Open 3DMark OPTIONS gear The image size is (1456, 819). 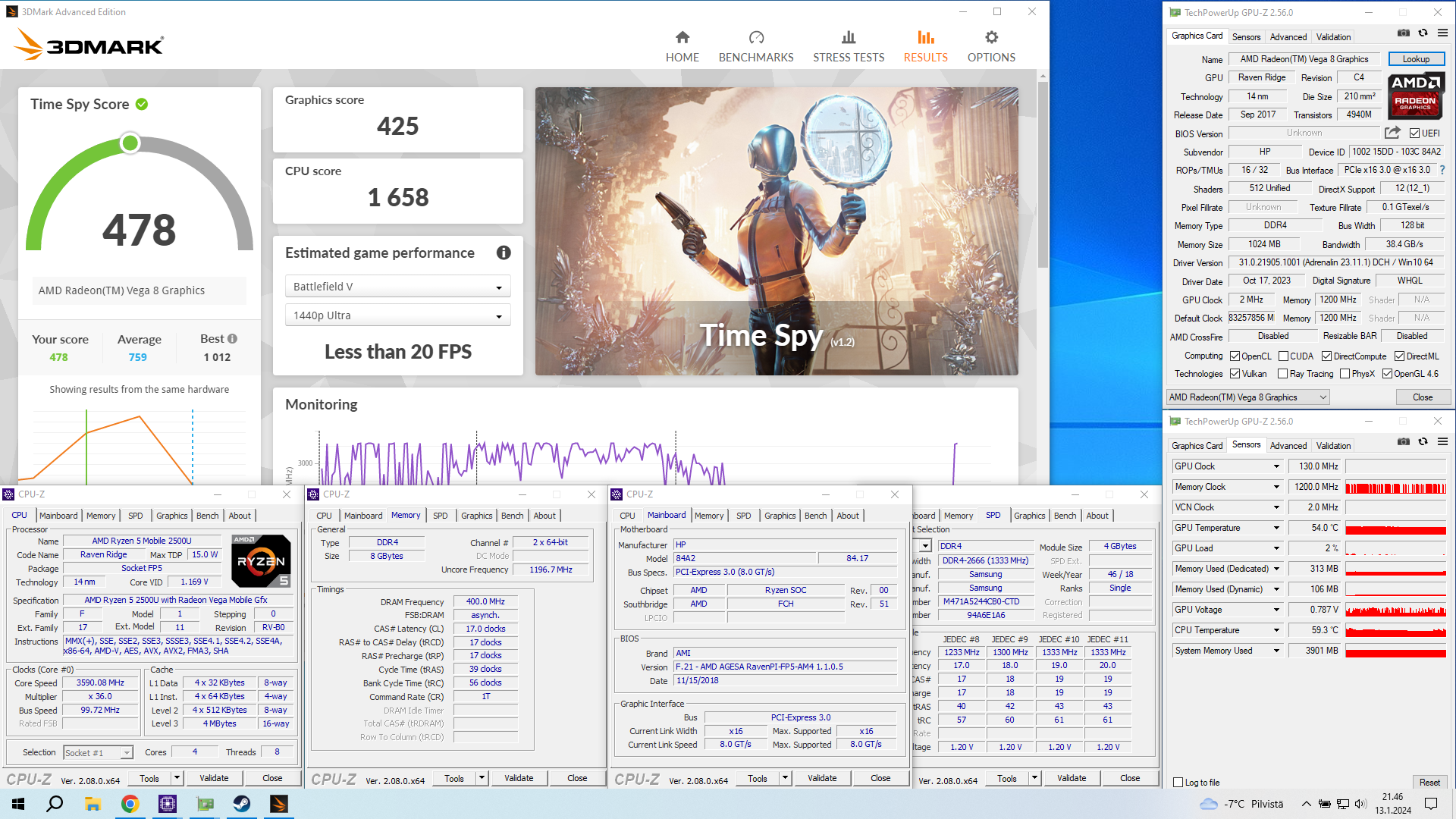coord(991,47)
